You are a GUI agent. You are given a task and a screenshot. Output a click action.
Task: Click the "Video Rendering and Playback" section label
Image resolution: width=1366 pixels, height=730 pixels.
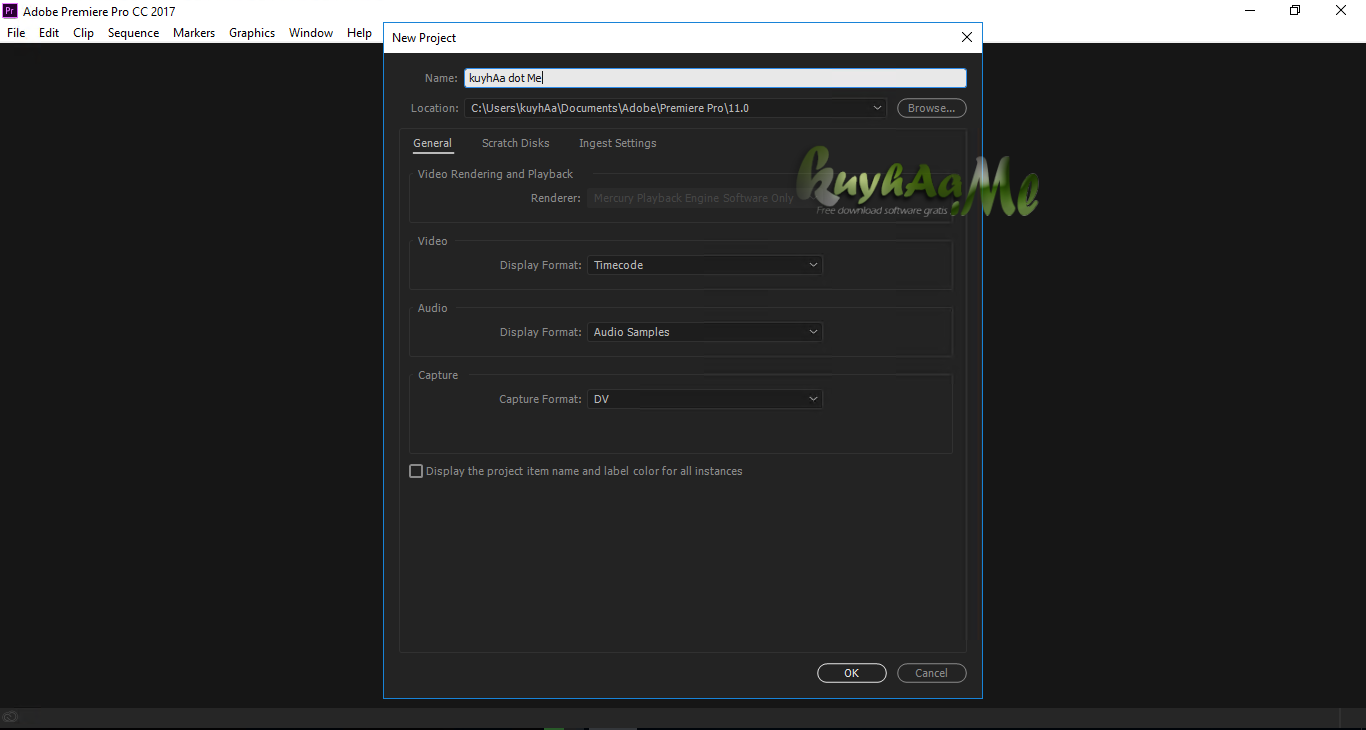pos(495,174)
